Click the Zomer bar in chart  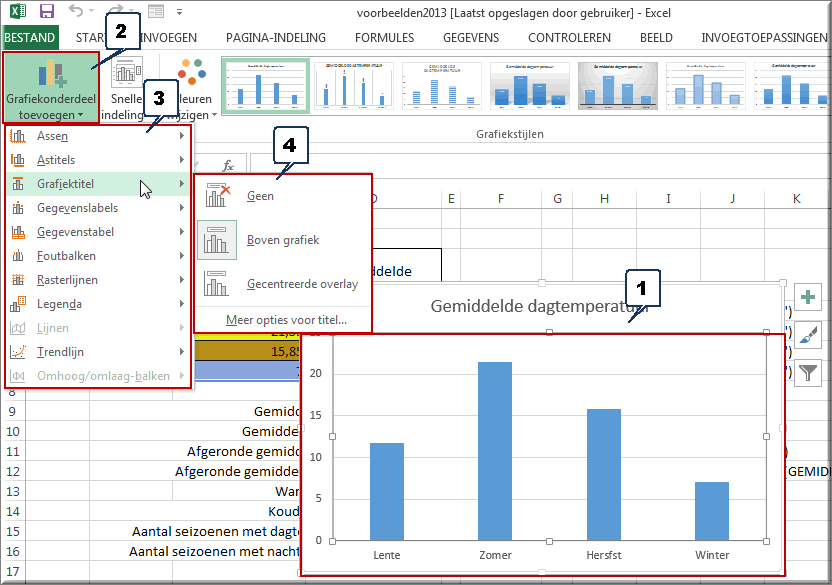495,450
